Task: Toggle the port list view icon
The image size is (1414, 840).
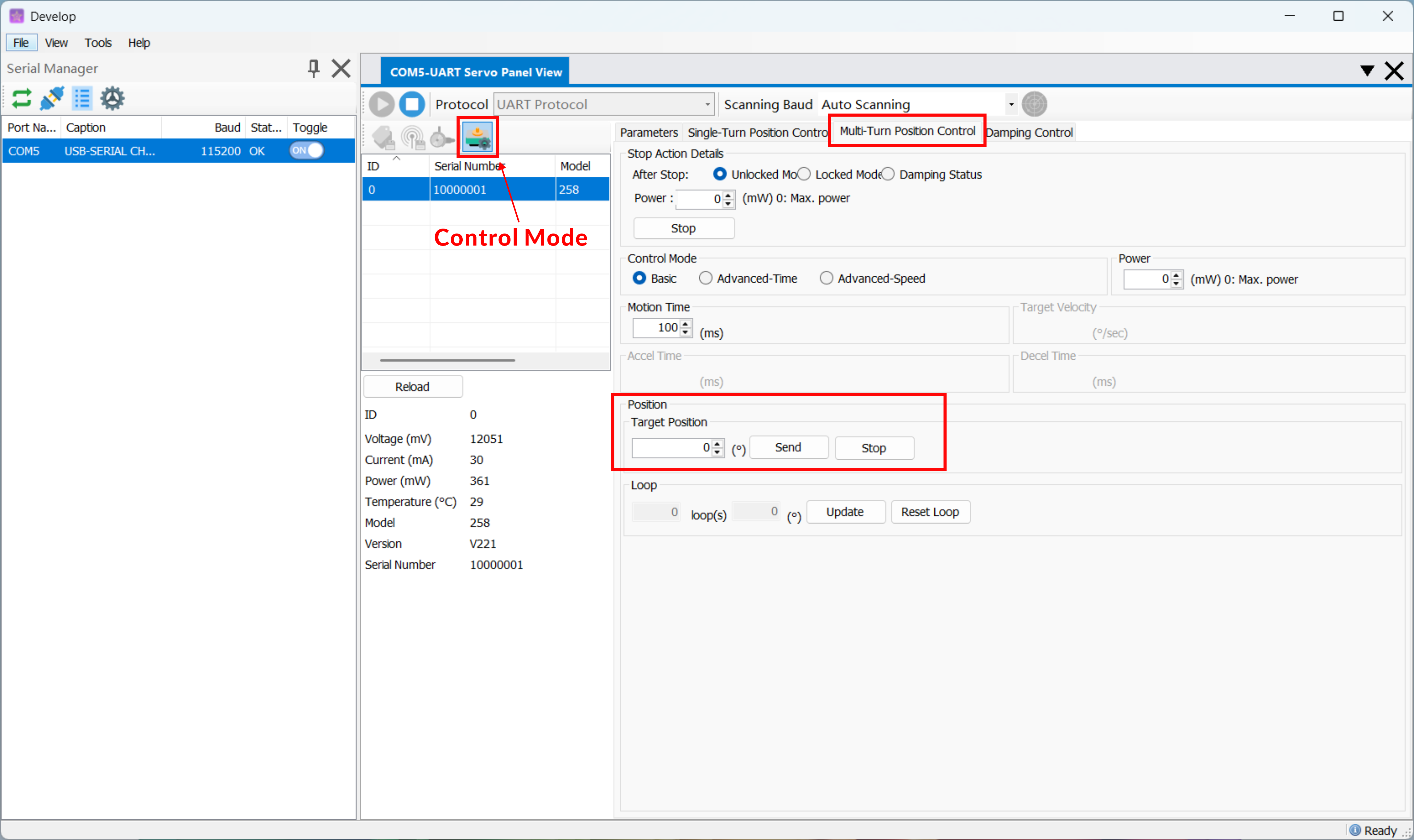Action: [x=82, y=98]
